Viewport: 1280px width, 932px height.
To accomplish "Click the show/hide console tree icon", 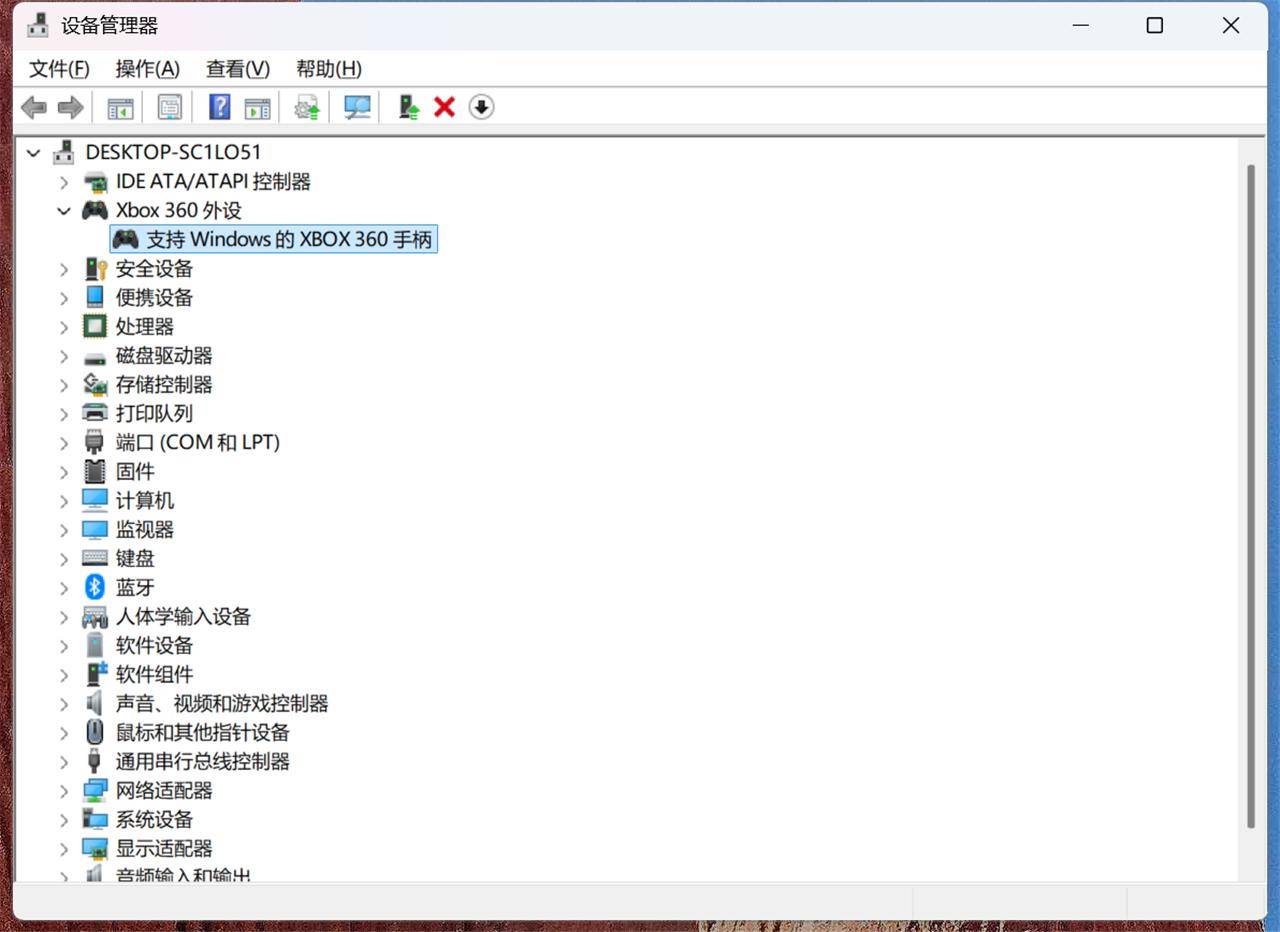I will (x=120, y=107).
